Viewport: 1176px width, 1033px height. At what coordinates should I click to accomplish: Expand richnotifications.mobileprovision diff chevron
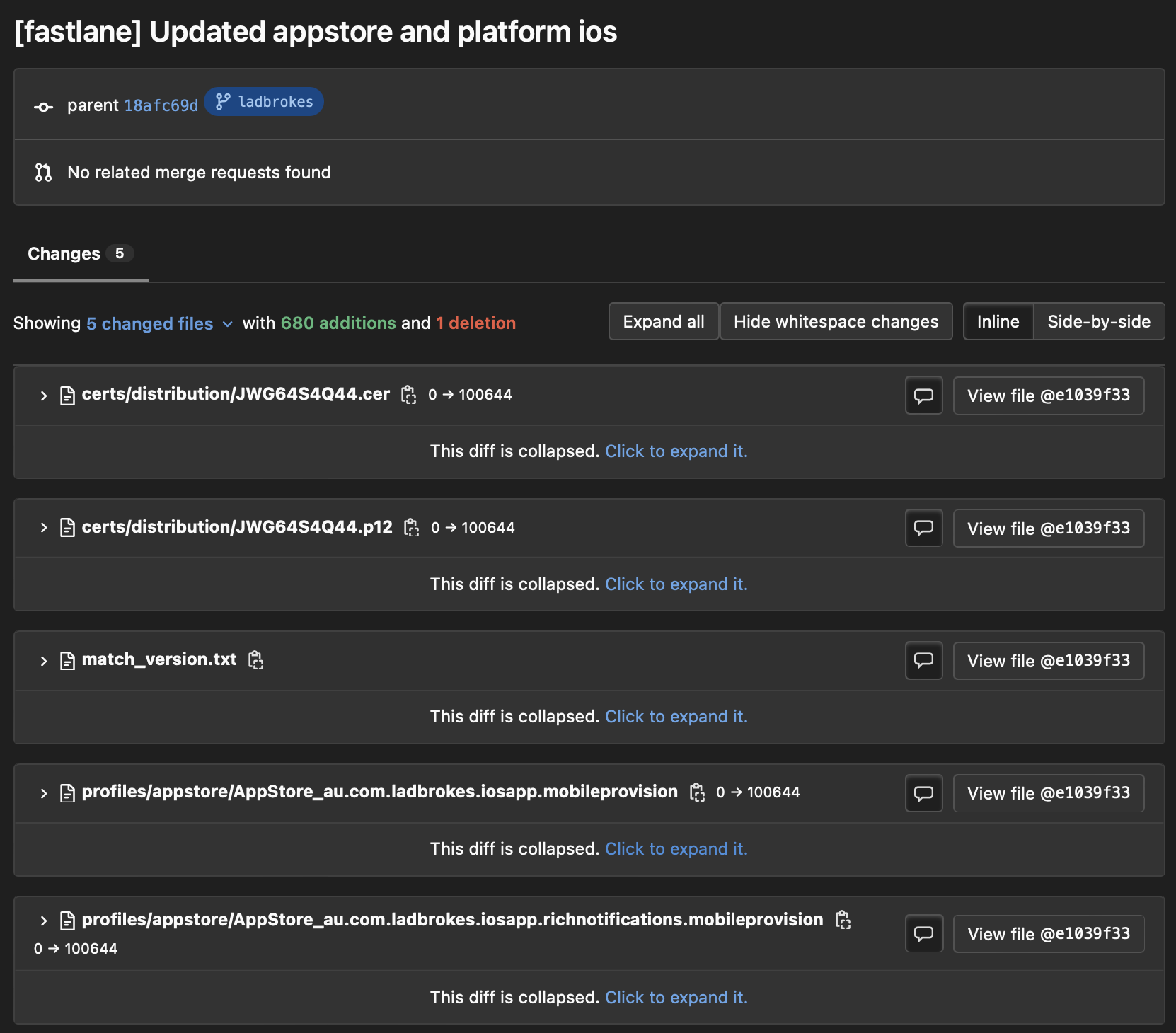44,921
